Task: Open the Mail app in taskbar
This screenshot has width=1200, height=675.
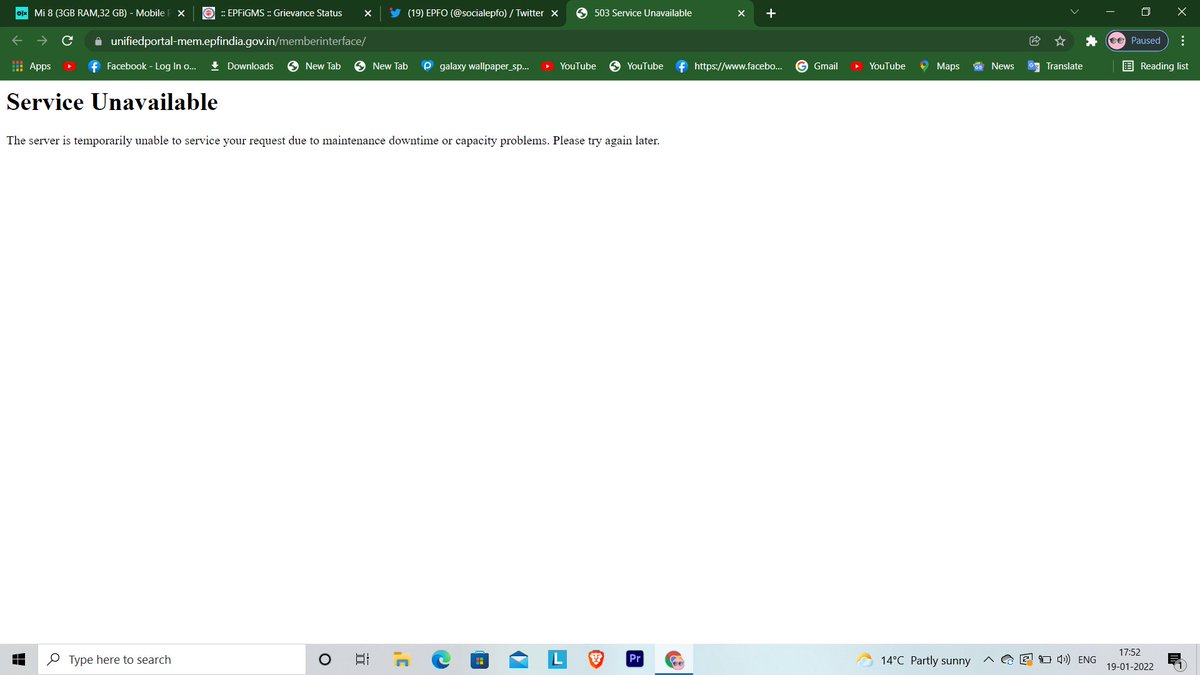Action: (519, 659)
